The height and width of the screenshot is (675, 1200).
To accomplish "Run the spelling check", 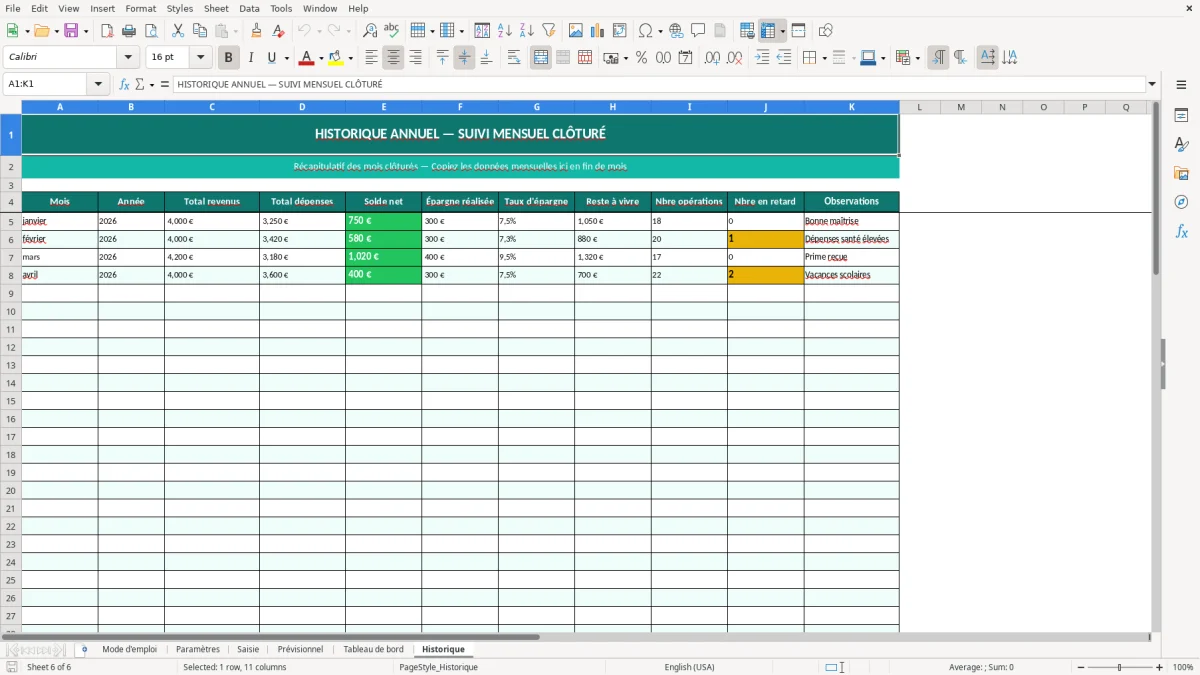I will (392, 31).
